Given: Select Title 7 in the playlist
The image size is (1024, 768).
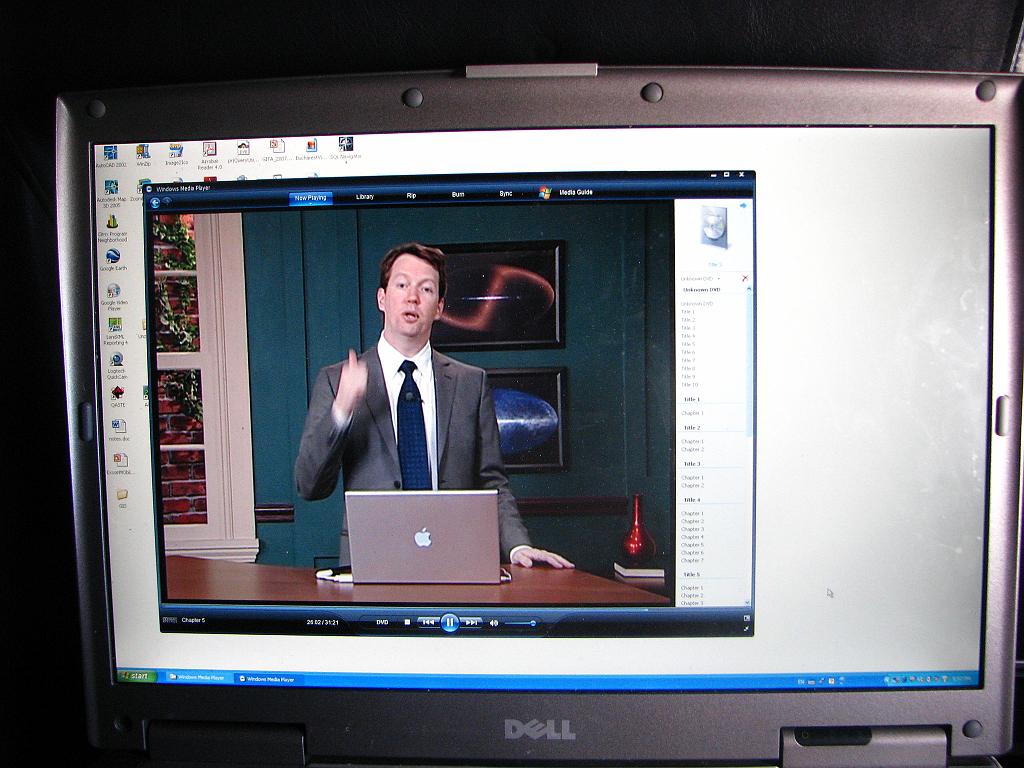Looking at the screenshot, I should 688,360.
